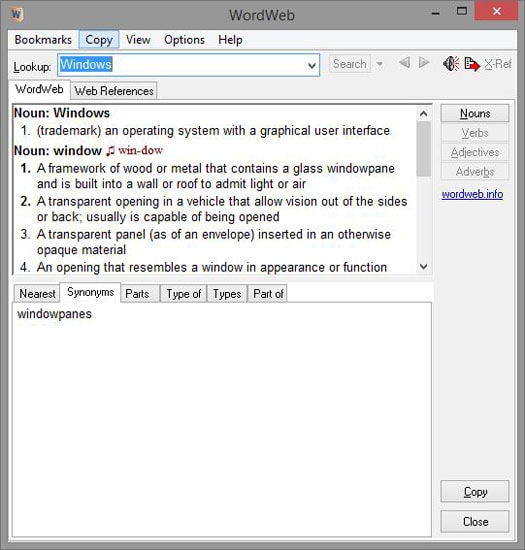Image resolution: width=525 pixels, height=550 pixels.
Task: Click the WordWeb app icon in title bar
Action: [x=16, y=14]
